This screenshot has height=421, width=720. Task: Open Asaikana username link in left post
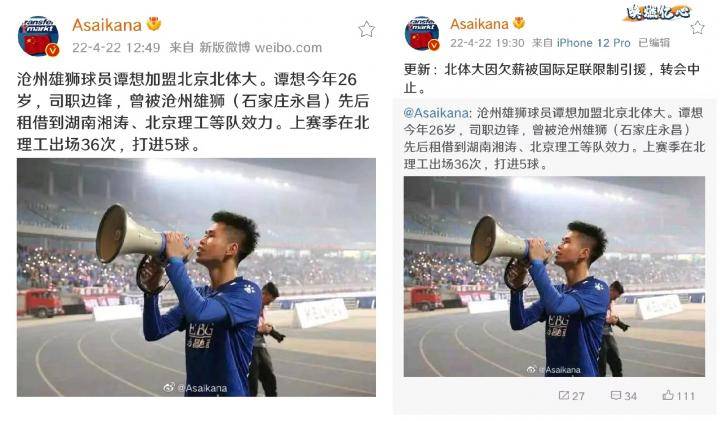(107, 25)
